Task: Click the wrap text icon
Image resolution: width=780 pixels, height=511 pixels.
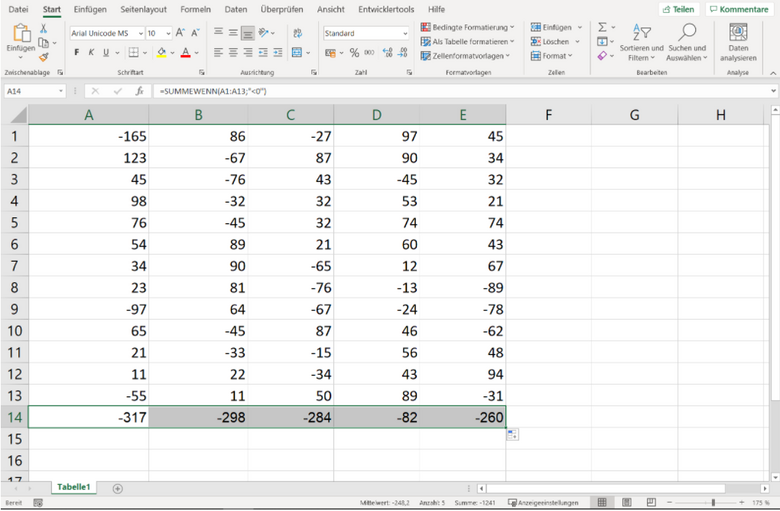Action: coord(297,33)
